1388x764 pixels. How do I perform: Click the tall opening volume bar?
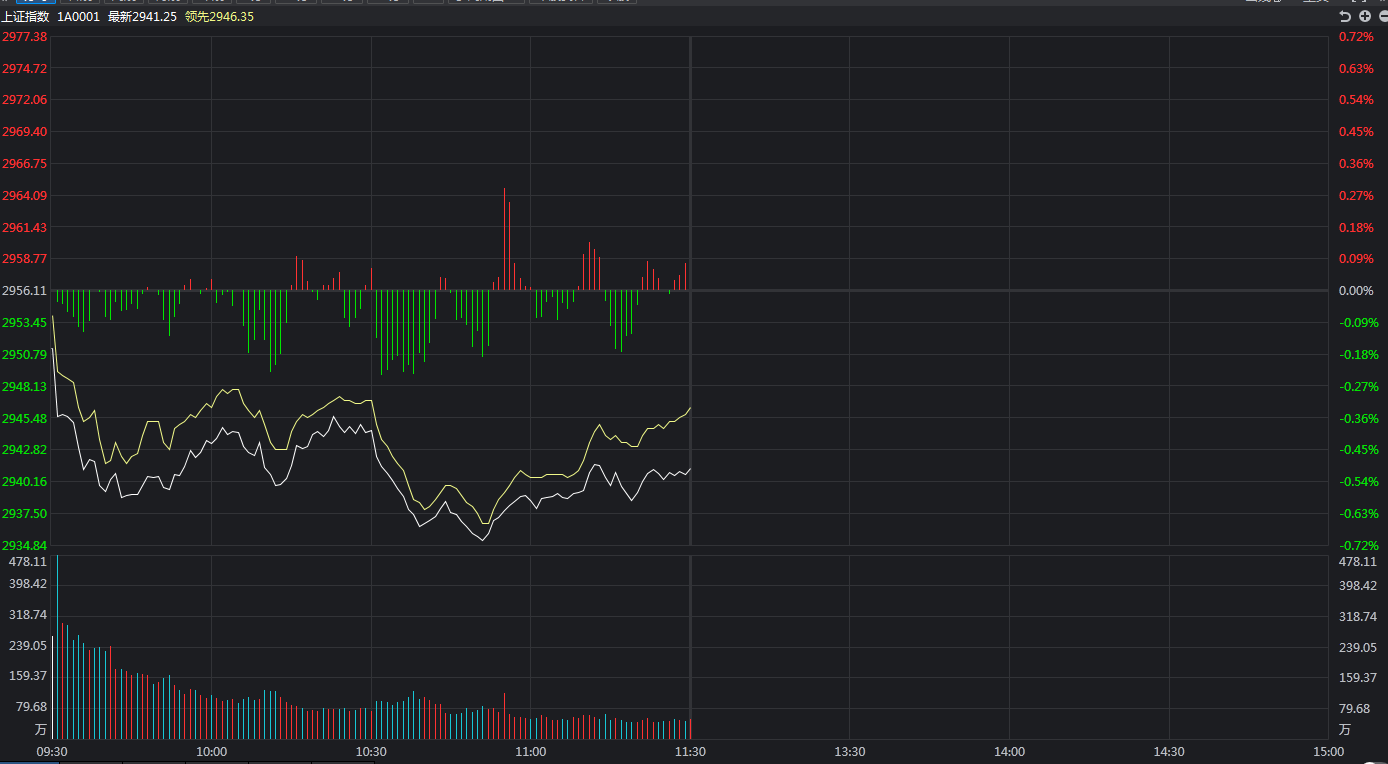click(57, 647)
